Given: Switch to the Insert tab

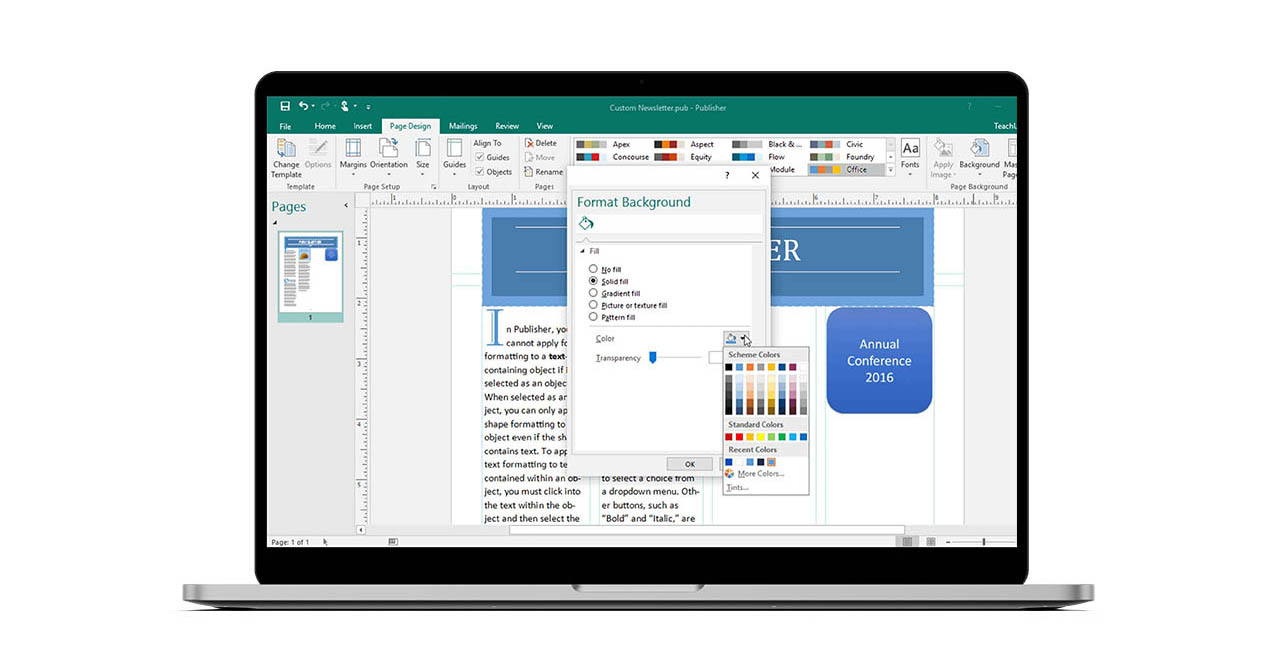Looking at the screenshot, I should [362, 126].
